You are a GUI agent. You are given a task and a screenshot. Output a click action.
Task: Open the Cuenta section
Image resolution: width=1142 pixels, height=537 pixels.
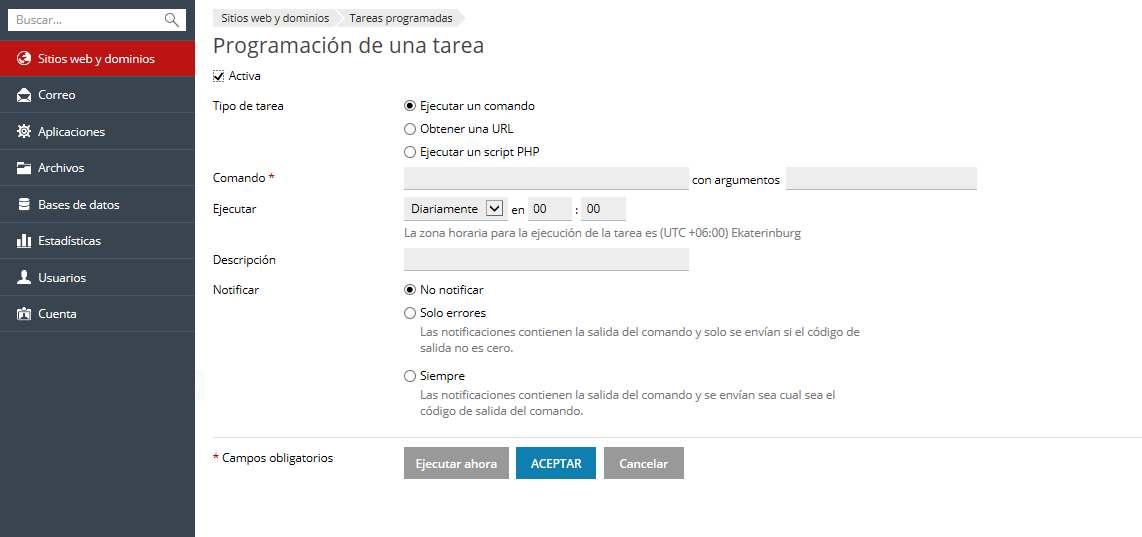tap(98, 314)
